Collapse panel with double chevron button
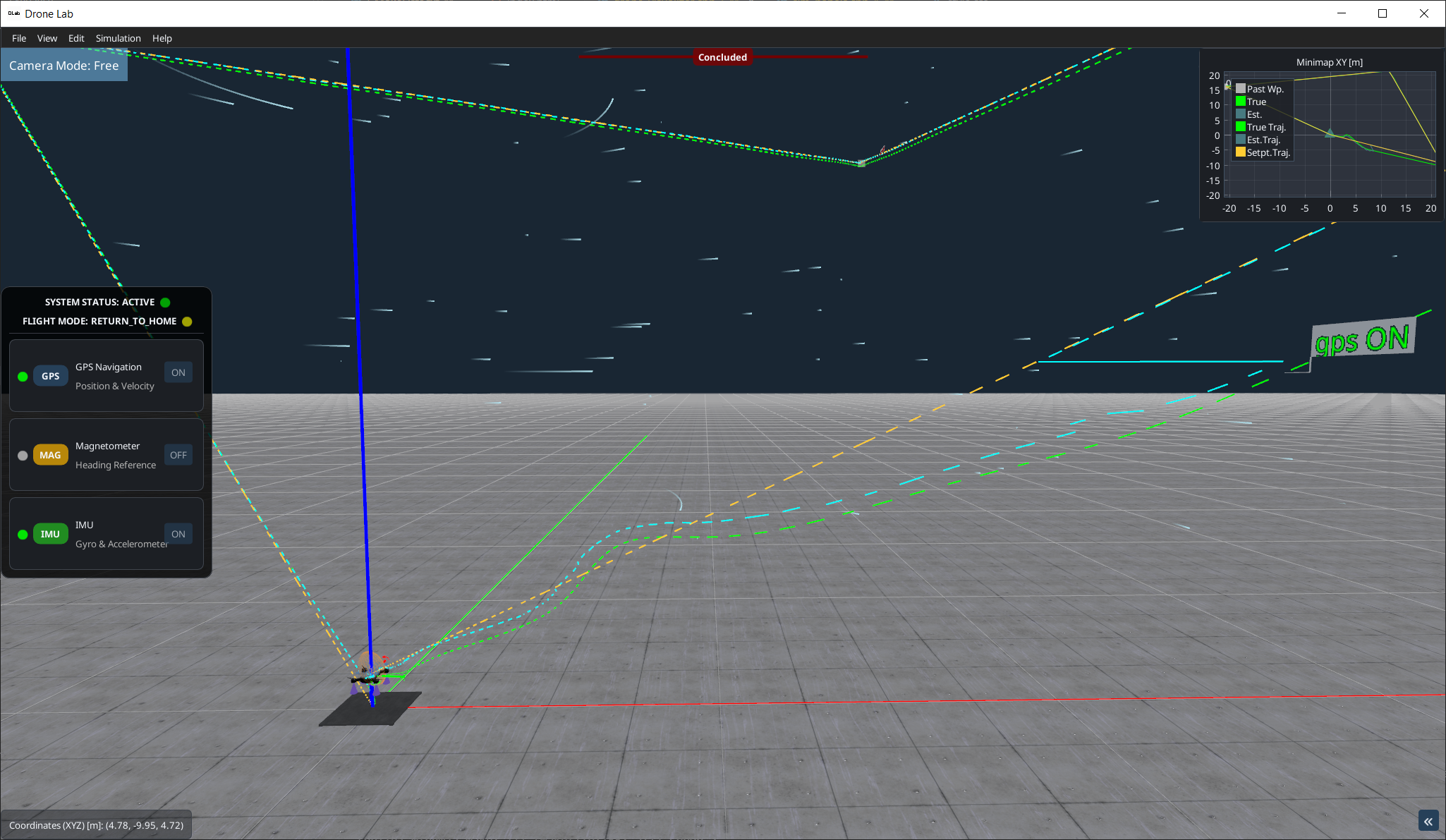Image resolution: width=1446 pixels, height=840 pixels. click(x=1428, y=821)
